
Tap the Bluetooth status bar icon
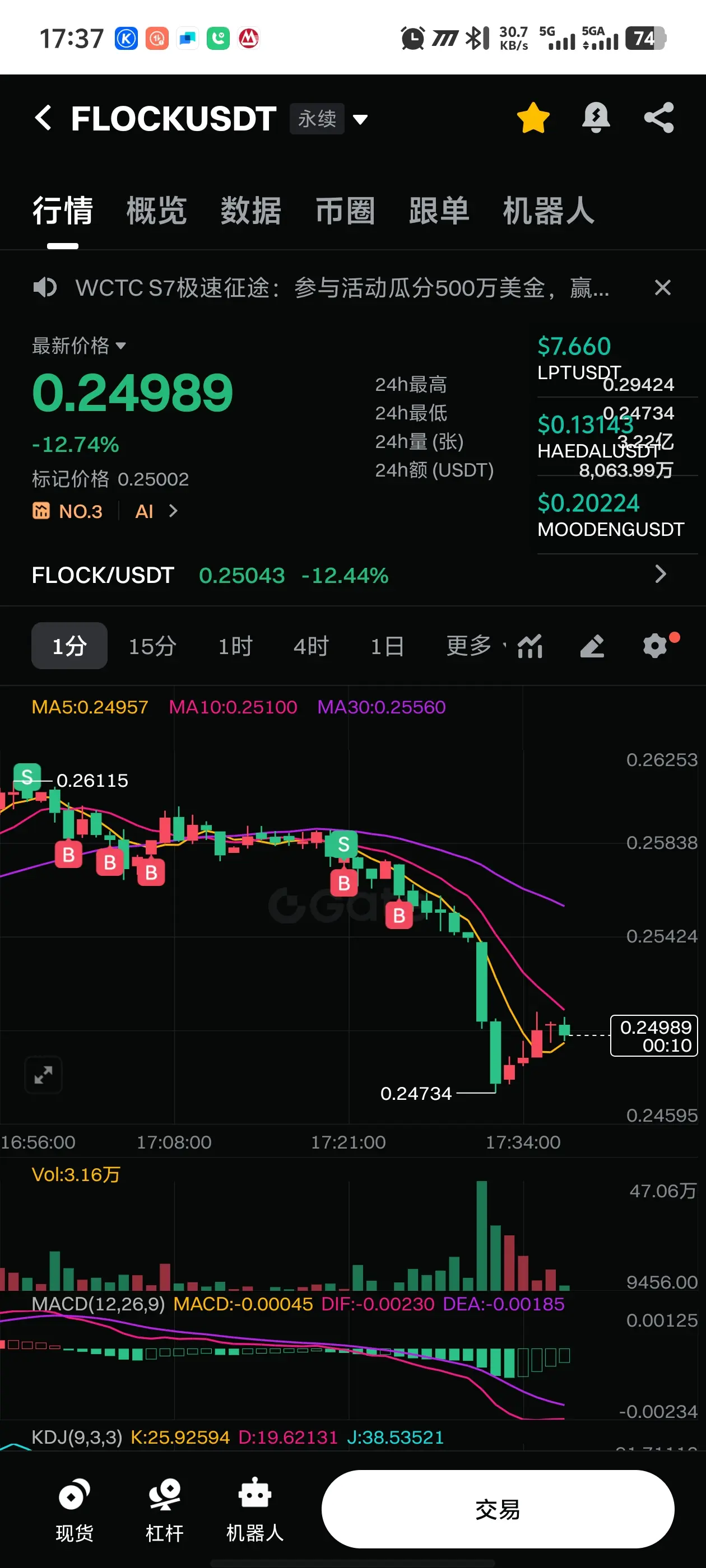coord(477,38)
